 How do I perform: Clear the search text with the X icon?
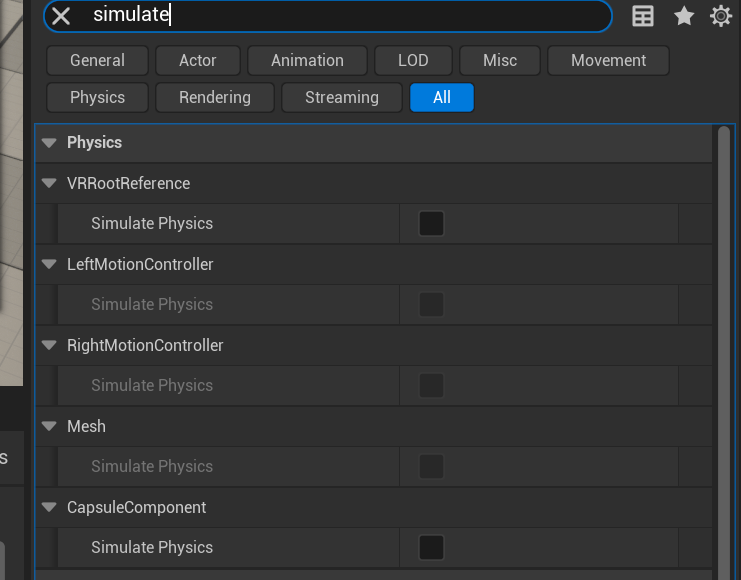pyautogui.click(x=61, y=15)
